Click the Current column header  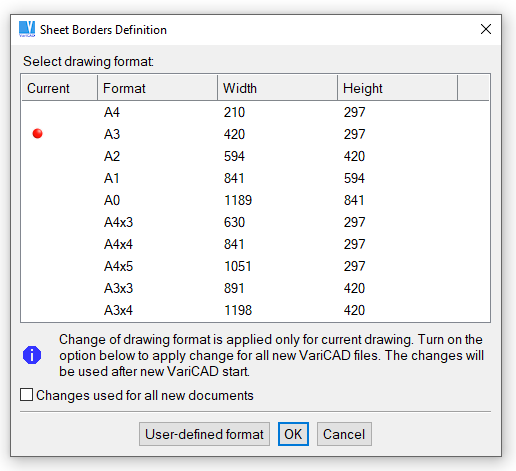point(59,88)
